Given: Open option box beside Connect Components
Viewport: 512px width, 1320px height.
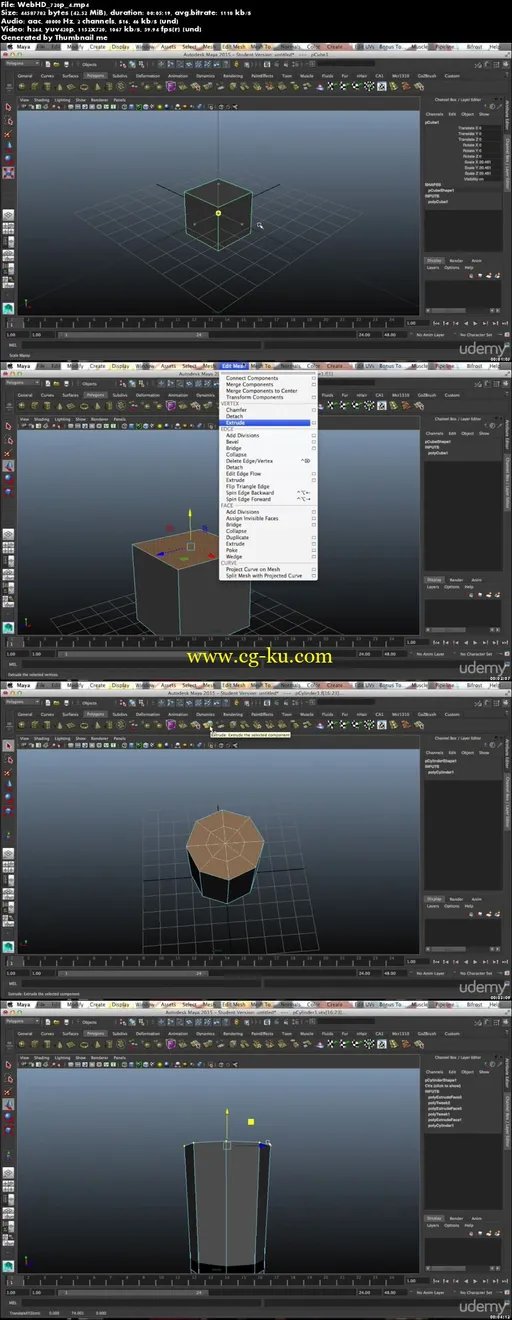Looking at the screenshot, I should coord(314,378).
